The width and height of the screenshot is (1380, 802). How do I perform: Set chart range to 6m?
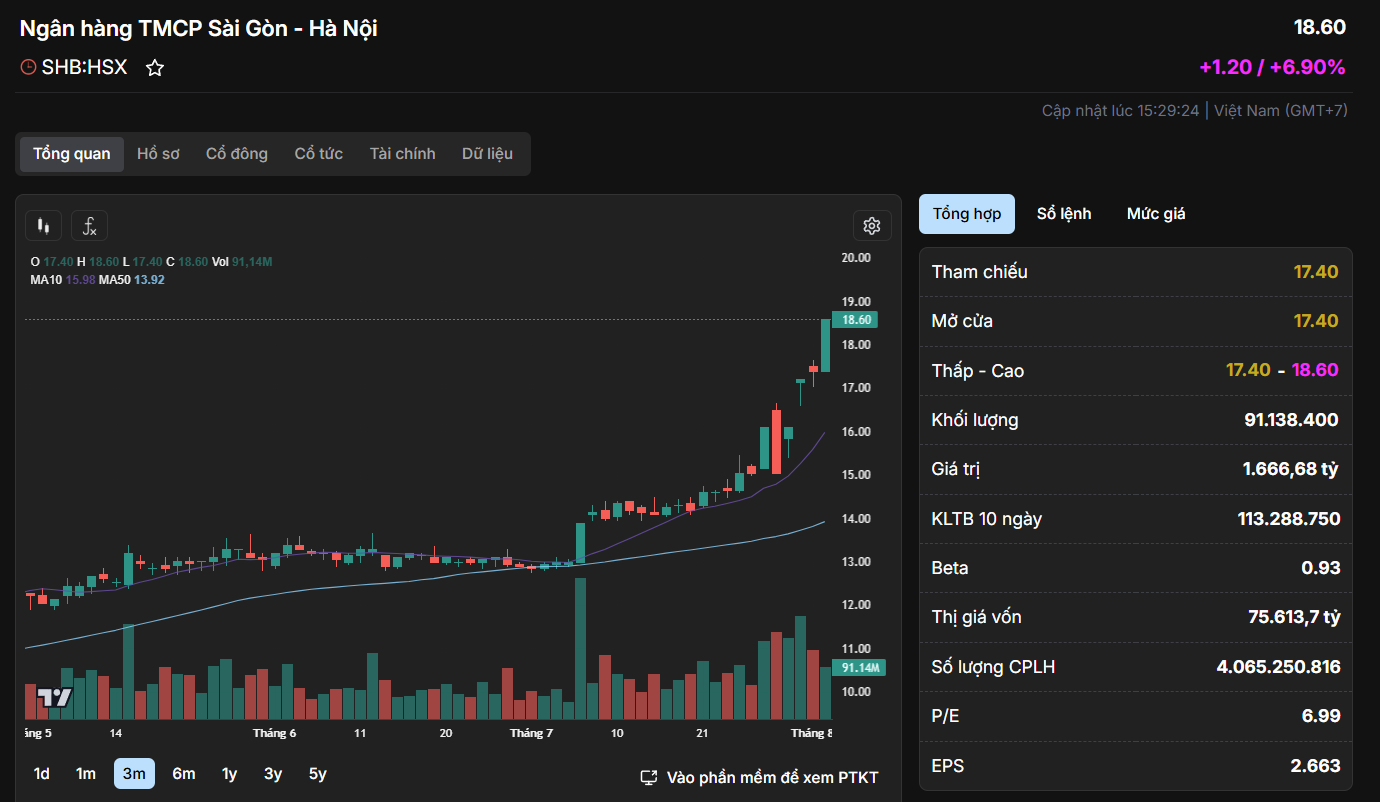click(x=184, y=774)
